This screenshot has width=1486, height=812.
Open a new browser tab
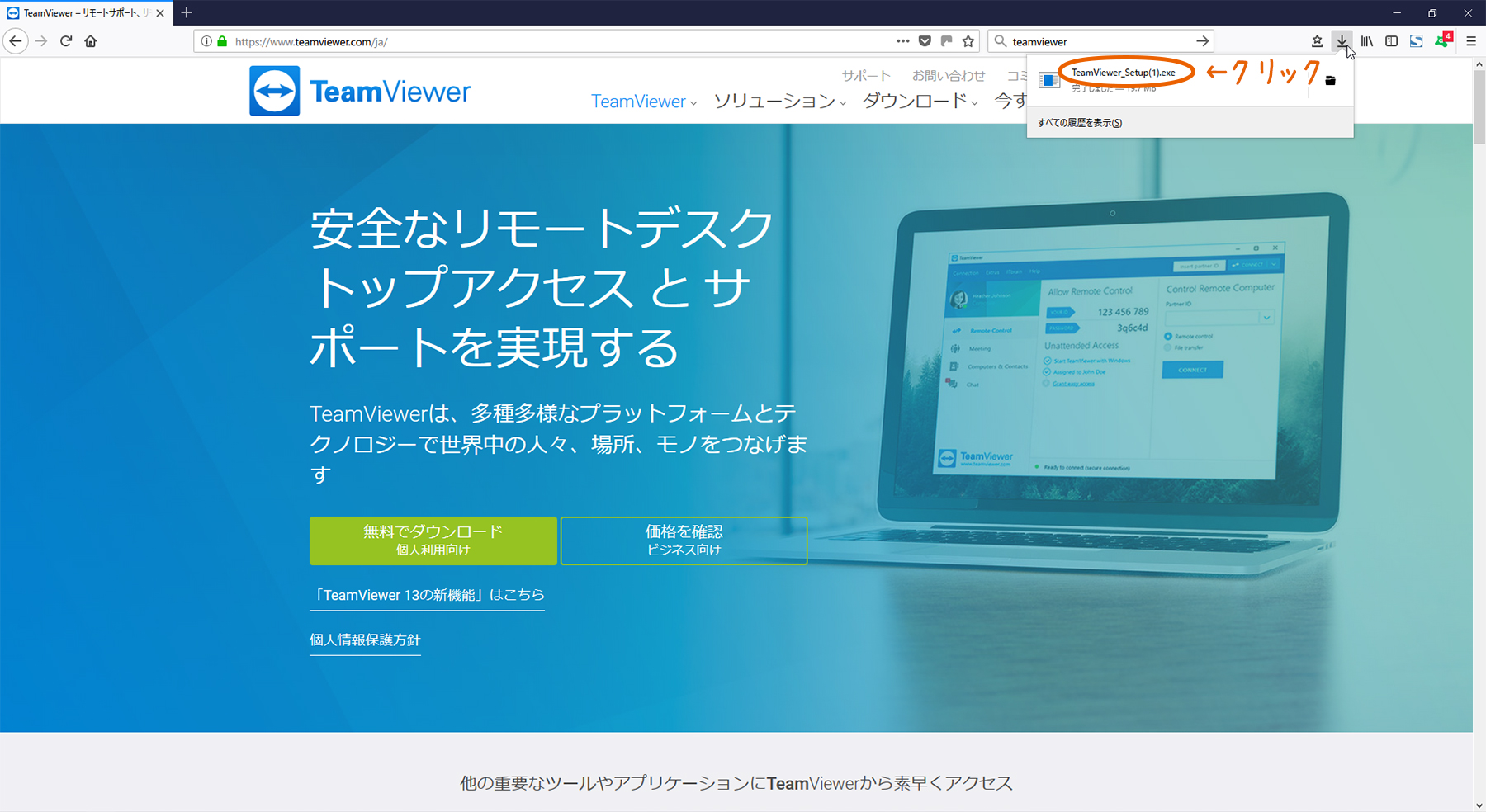(187, 12)
